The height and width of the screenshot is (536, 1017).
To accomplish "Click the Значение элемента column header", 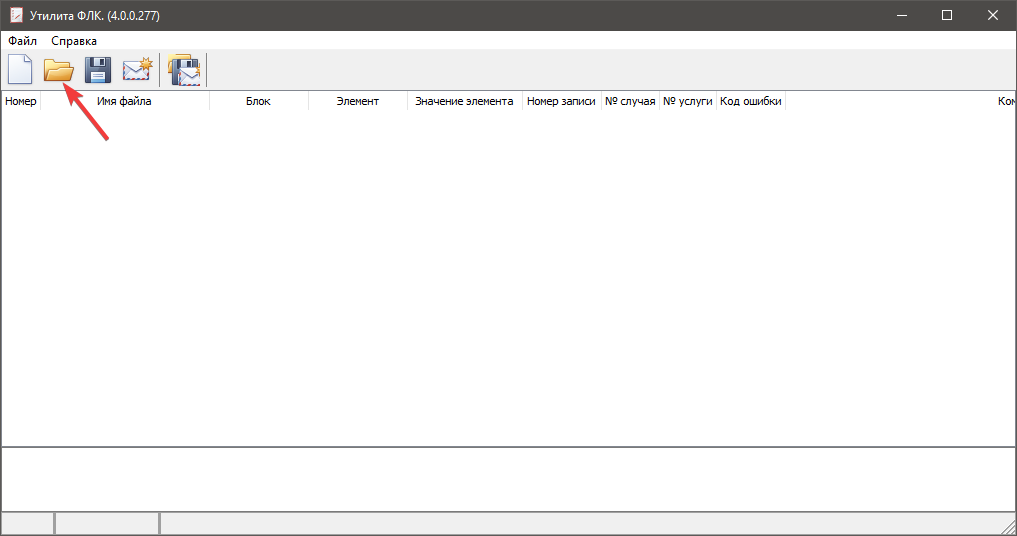I will 464,101.
